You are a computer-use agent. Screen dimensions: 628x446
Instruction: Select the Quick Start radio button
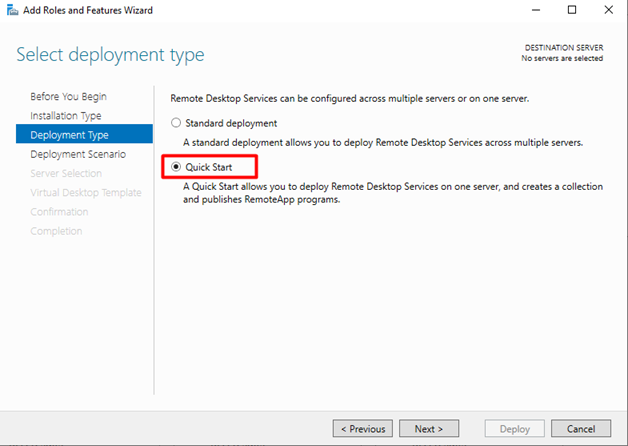tap(176, 167)
